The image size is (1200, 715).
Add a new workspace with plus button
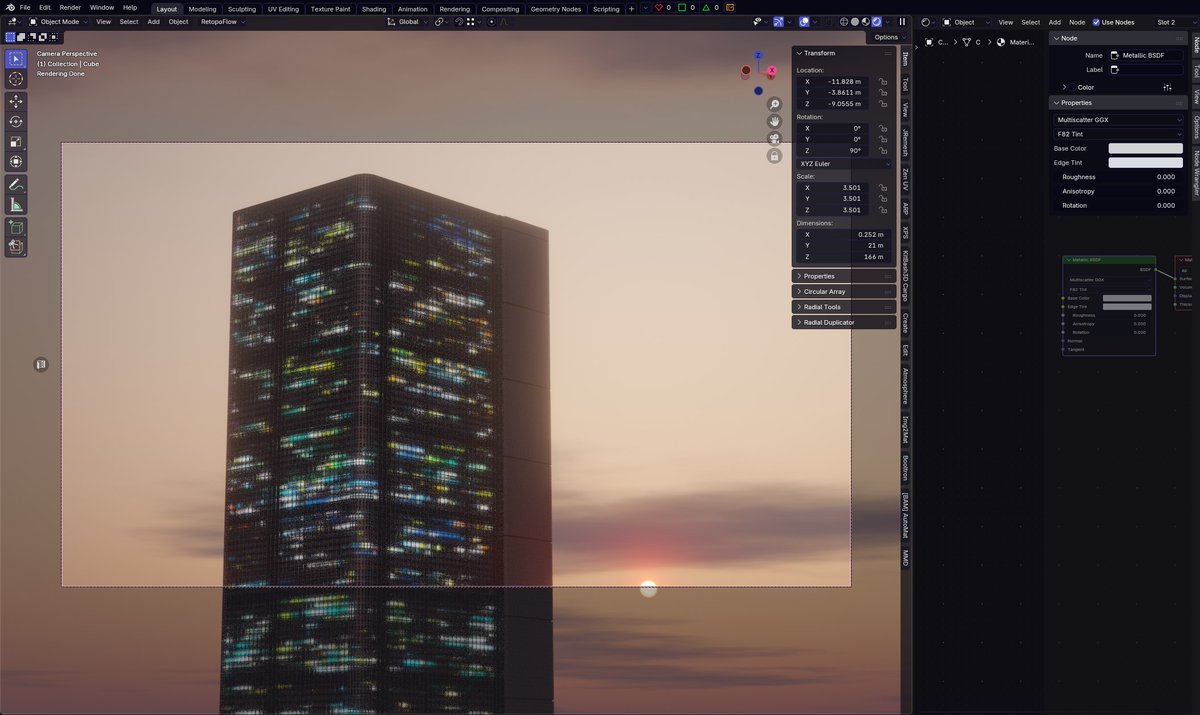(631, 8)
